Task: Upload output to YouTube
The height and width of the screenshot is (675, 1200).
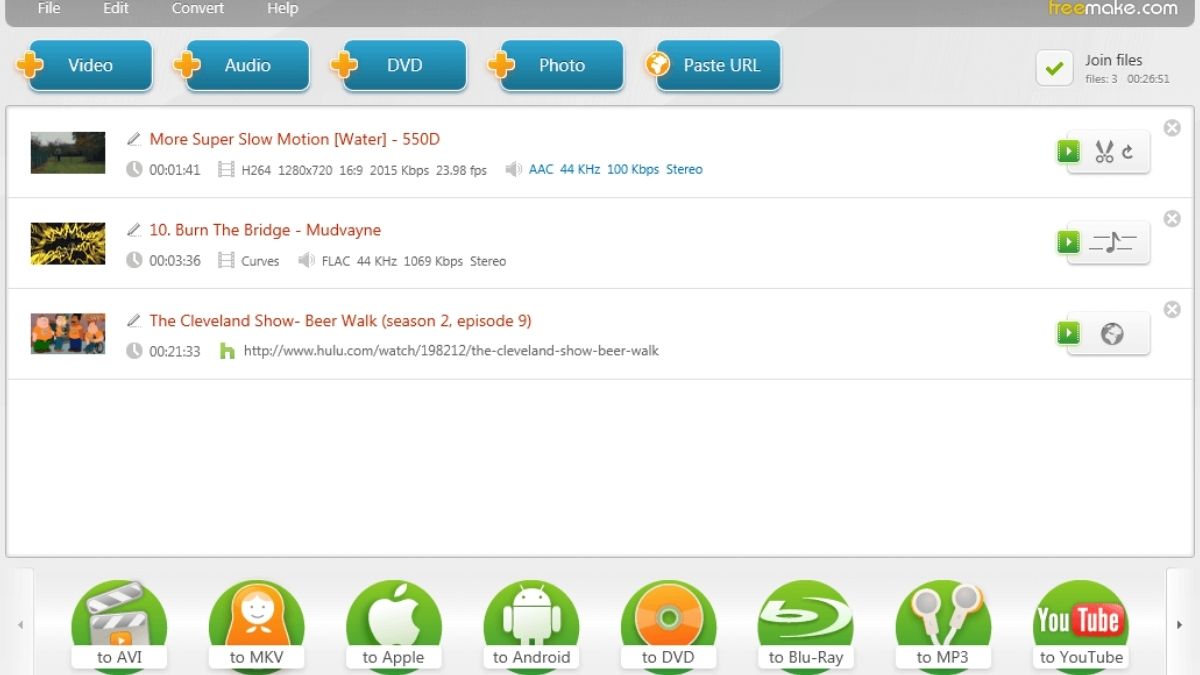Action: (x=1081, y=627)
